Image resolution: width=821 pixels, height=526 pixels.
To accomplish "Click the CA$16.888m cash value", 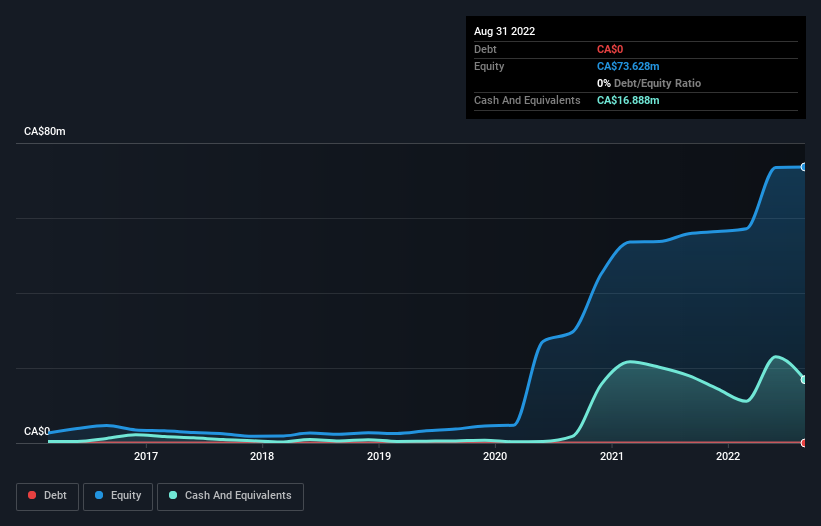I will (x=628, y=100).
